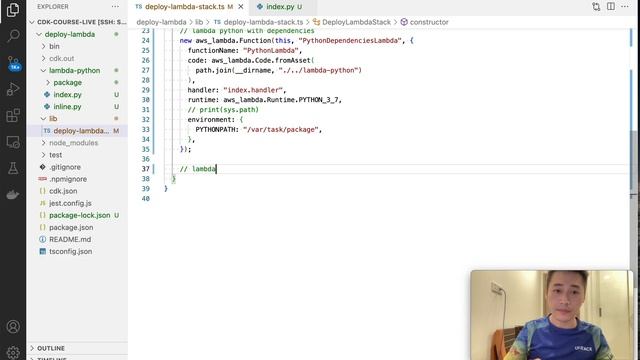Viewport: 640px width, 360px height.
Task: Click deploy-lambda breadcrumb
Action: click(x=161, y=22)
